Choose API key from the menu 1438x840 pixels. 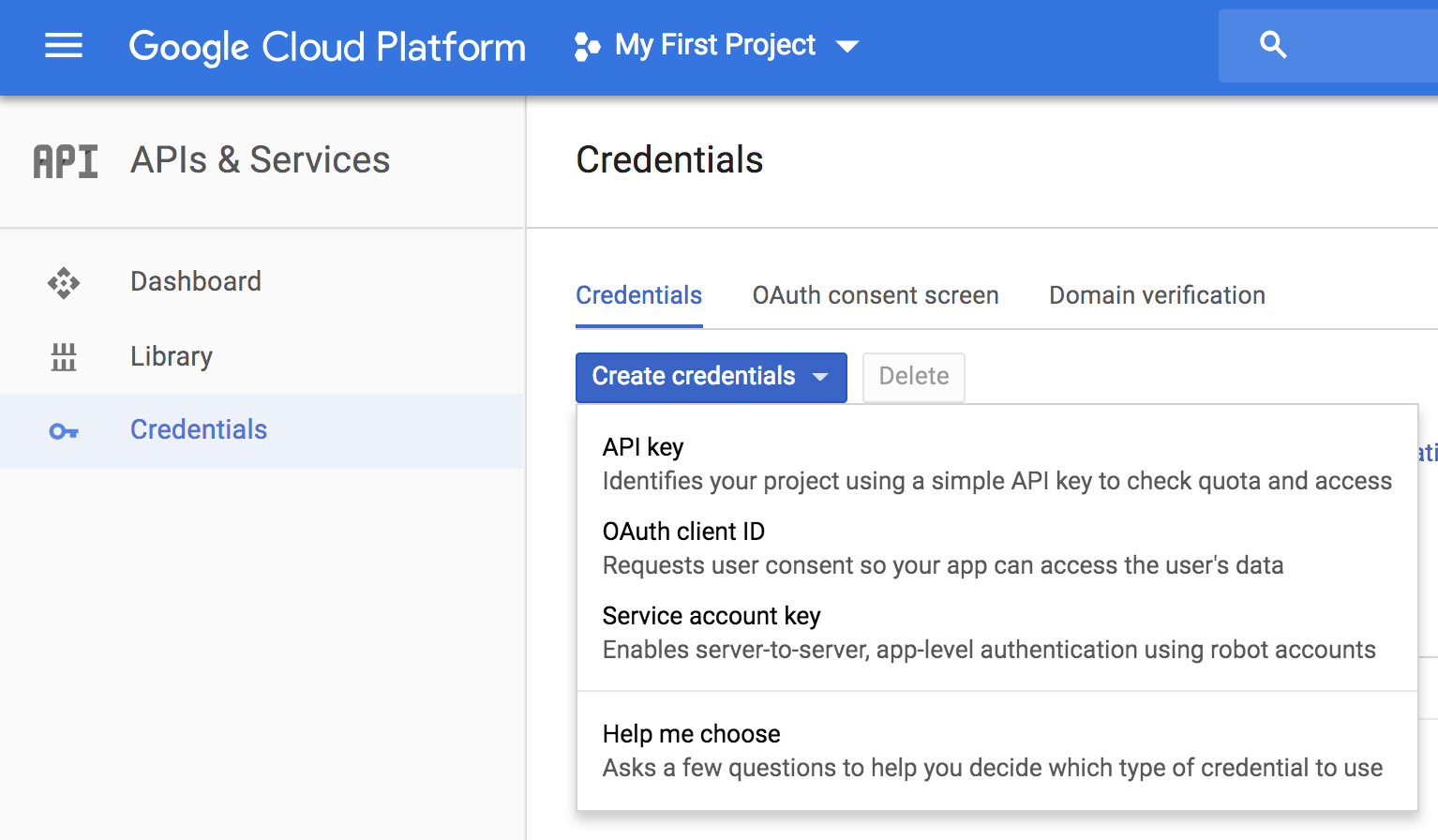(643, 447)
